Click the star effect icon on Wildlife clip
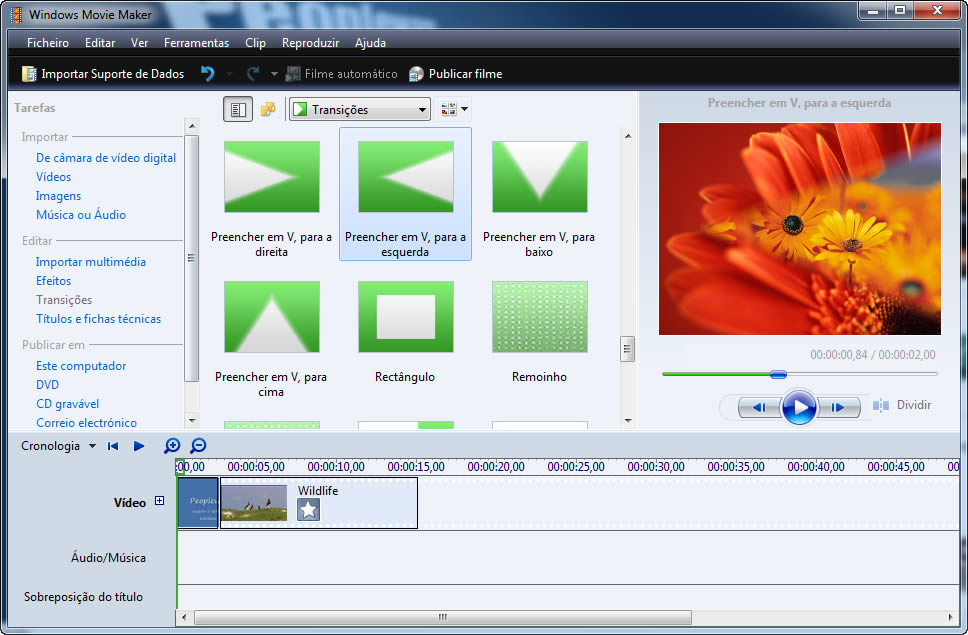Image resolution: width=968 pixels, height=635 pixels. coord(308,510)
